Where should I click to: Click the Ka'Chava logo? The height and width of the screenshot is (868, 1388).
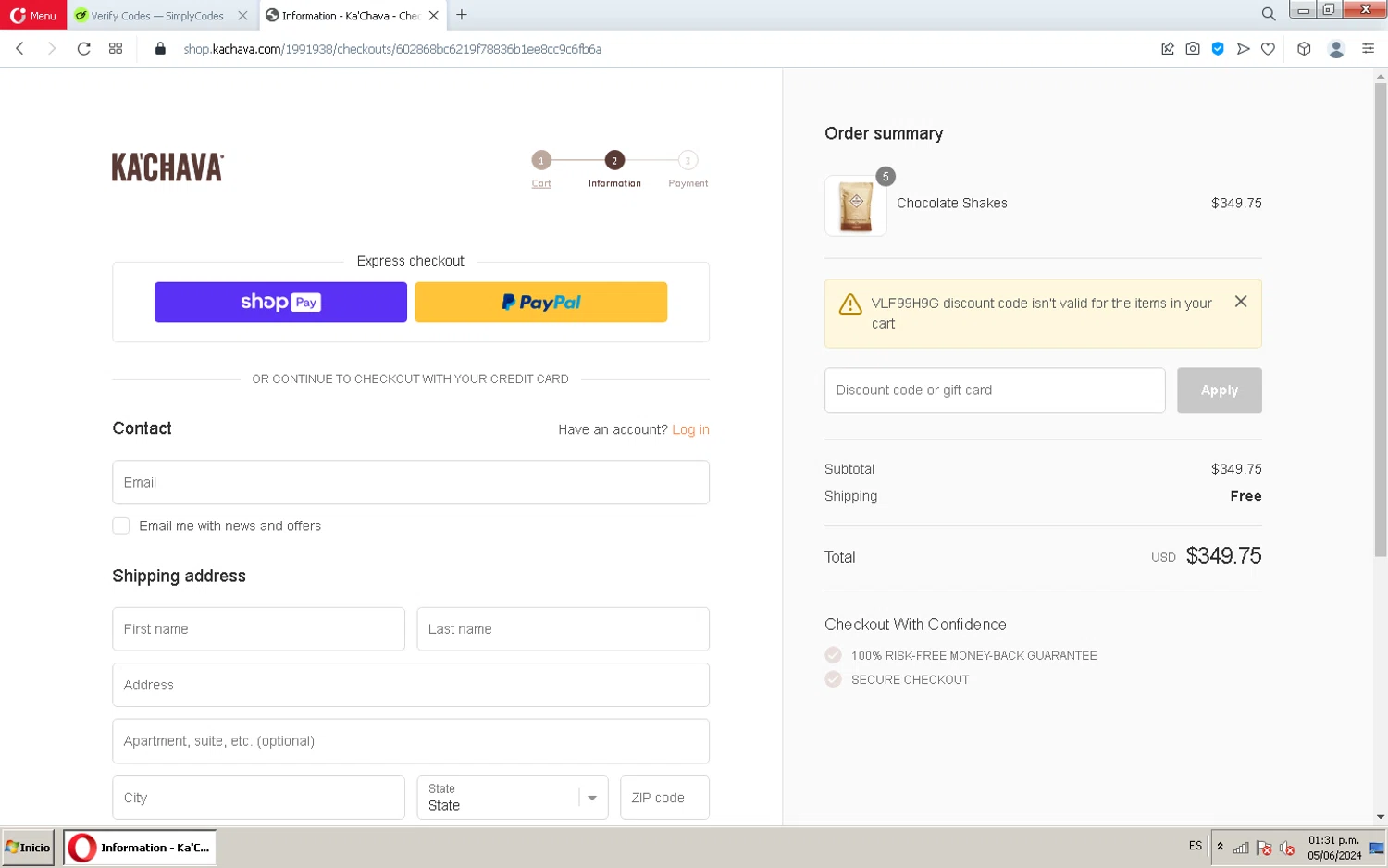click(167, 167)
